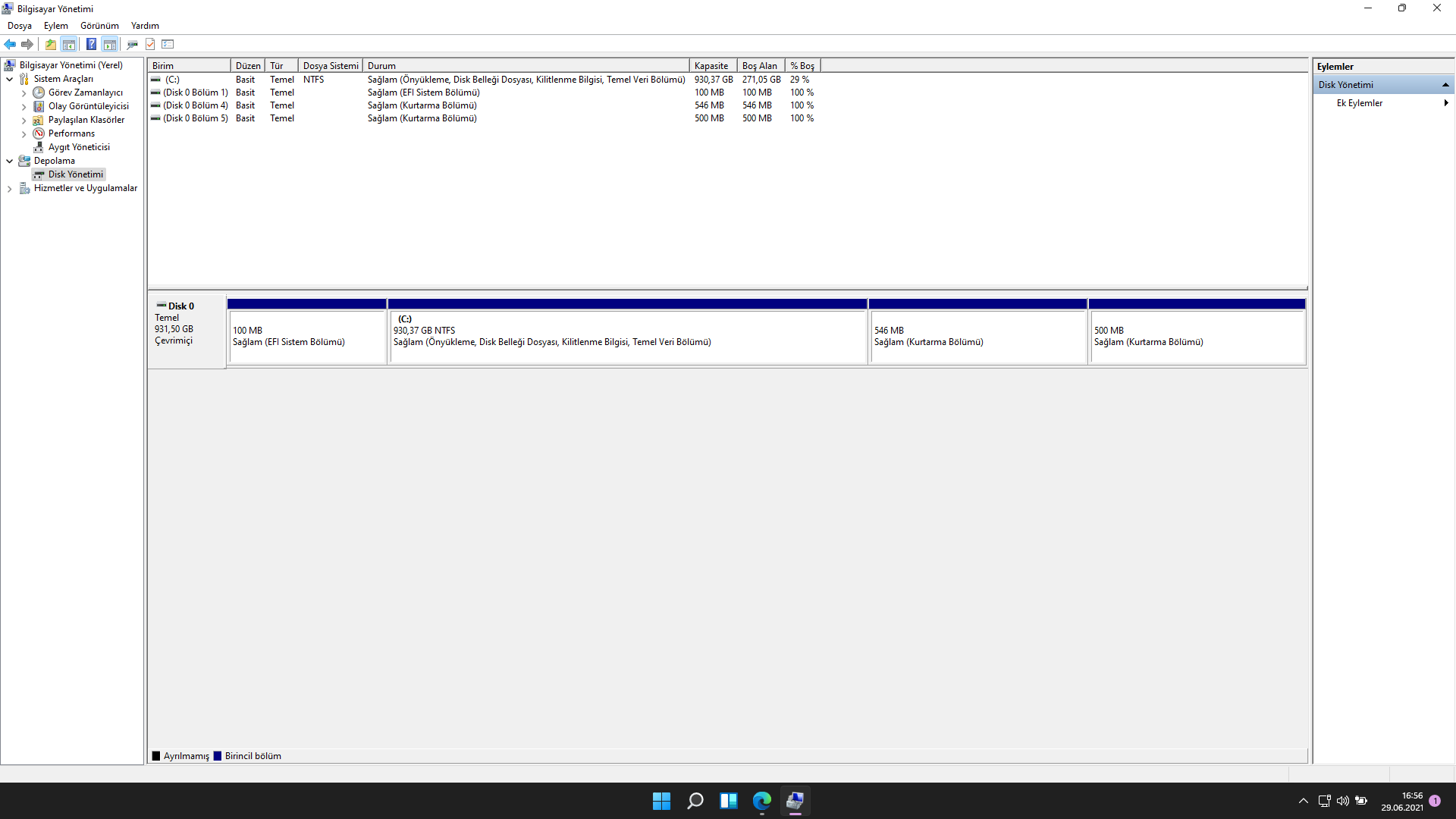Click the toolbar disk icon with a magnifier

pos(132,44)
